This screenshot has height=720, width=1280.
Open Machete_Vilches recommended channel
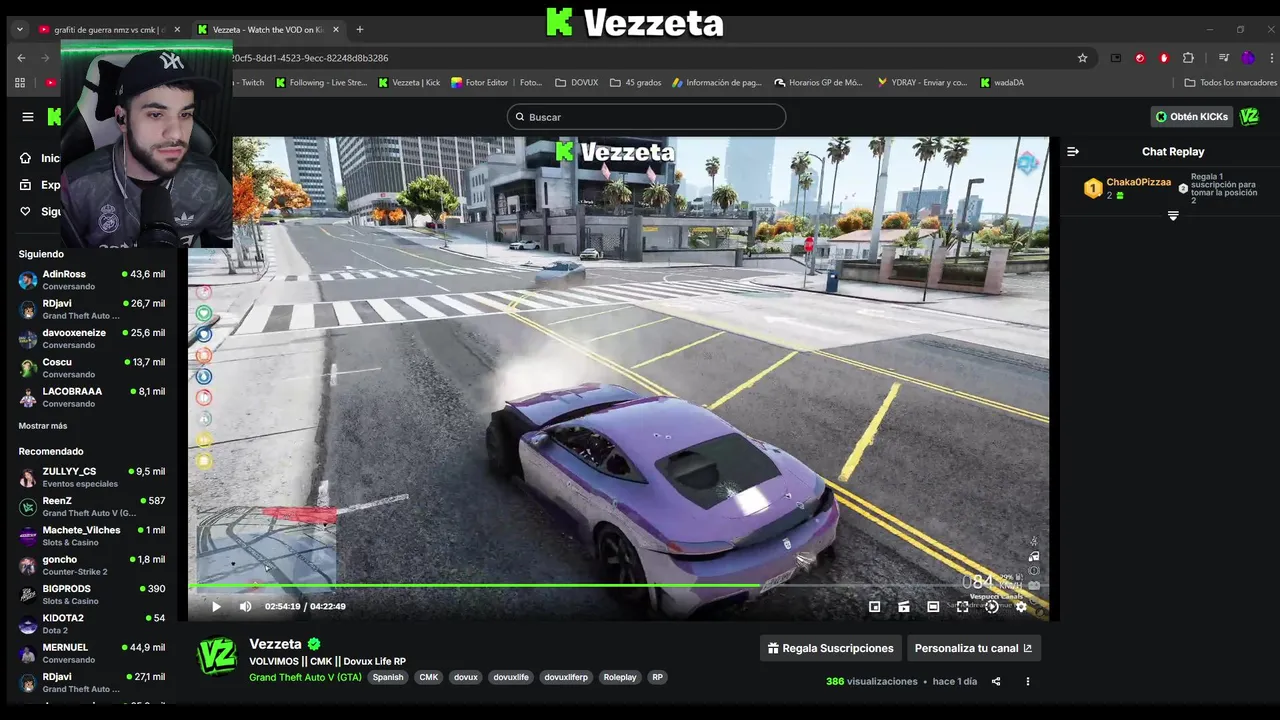92,536
